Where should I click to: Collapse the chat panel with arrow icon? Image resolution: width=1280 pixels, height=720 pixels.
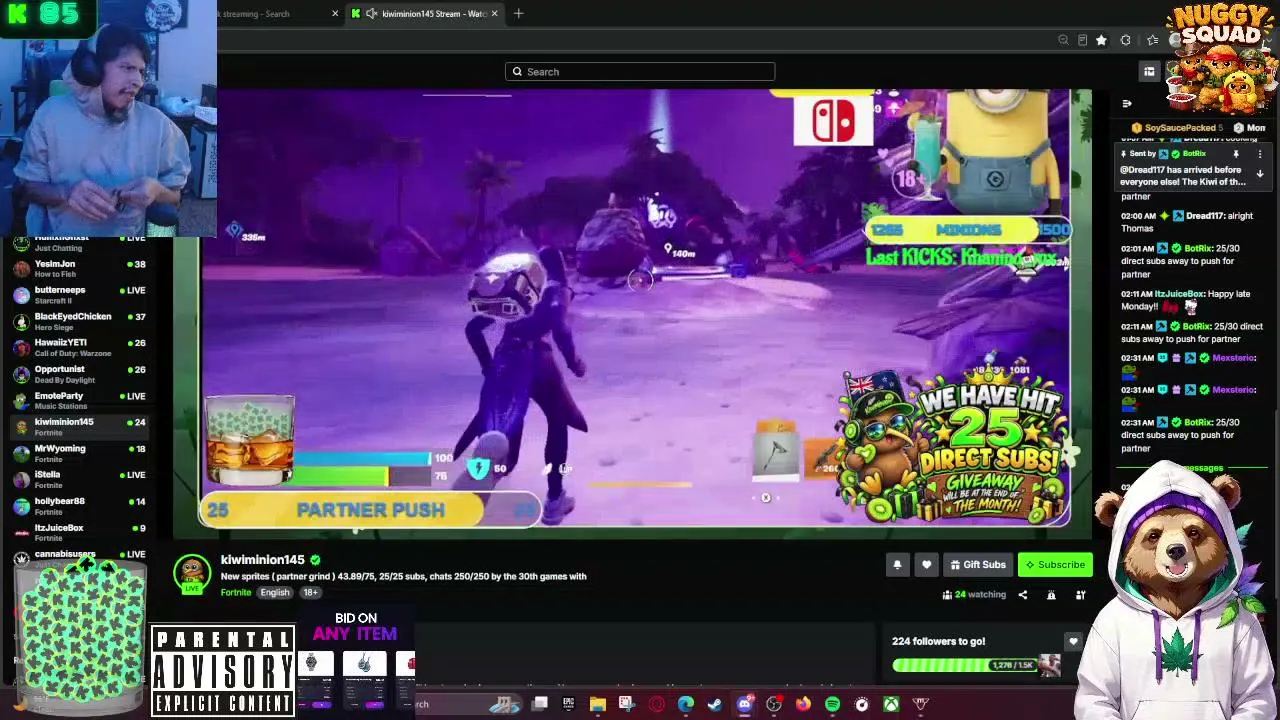[x=1127, y=104]
